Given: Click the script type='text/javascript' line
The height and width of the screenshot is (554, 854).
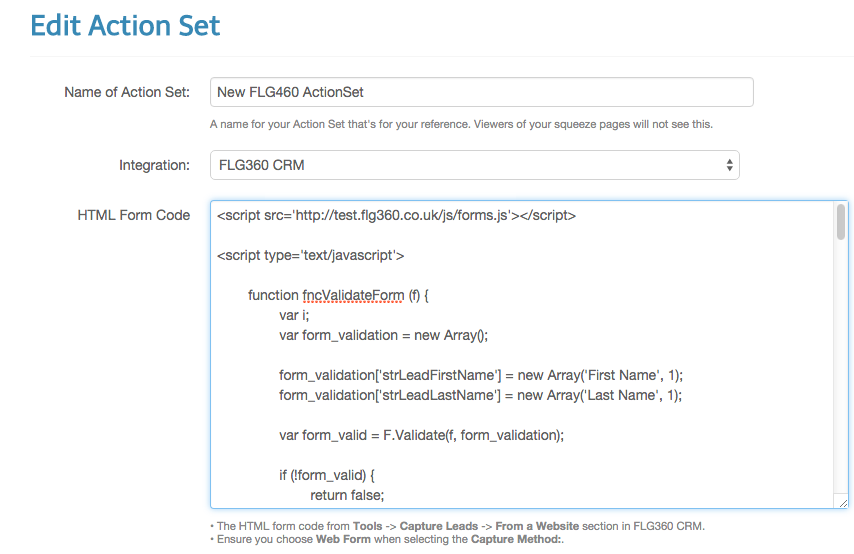Looking at the screenshot, I should click(310, 255).
